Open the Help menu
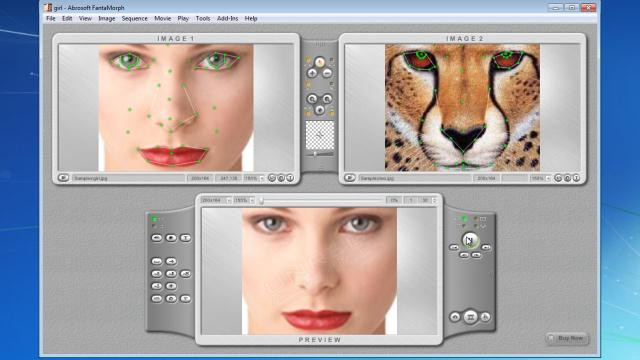The image size is (640, 360). [251, 18]
